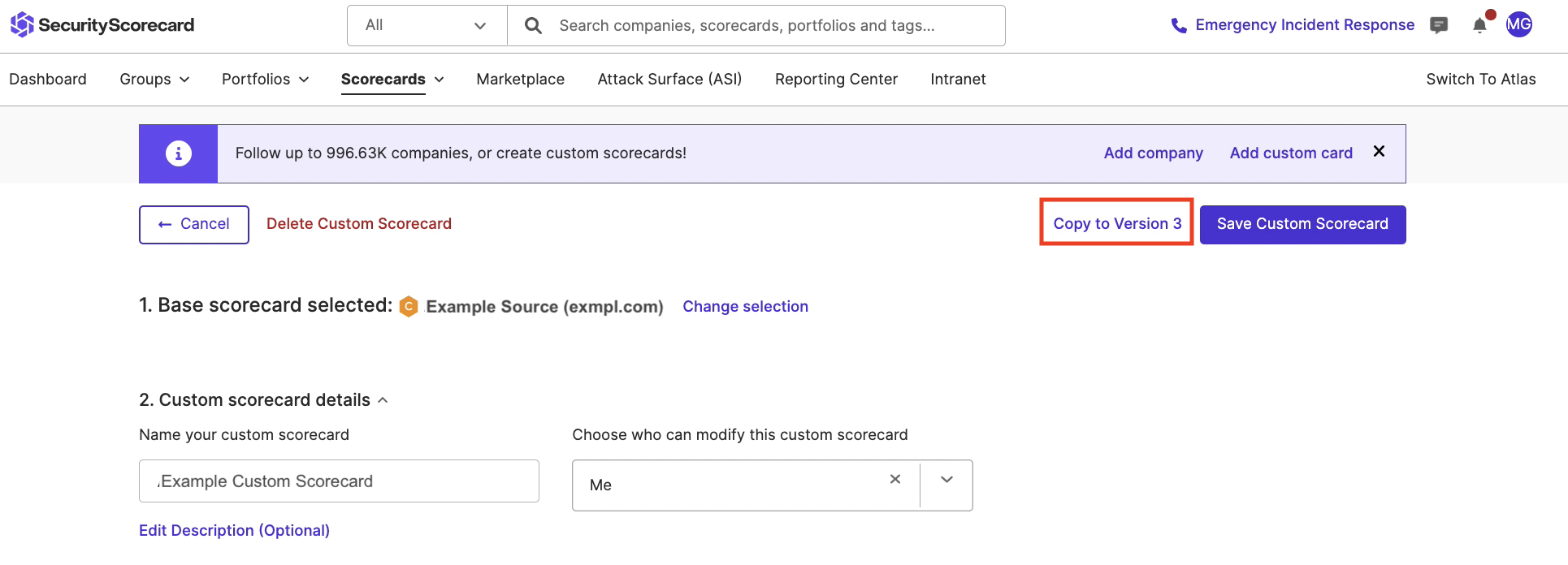Viewport: 1568px width, 565px height.
Task: Open the modify permissions dropdown arrow
Action: (946, 480)
